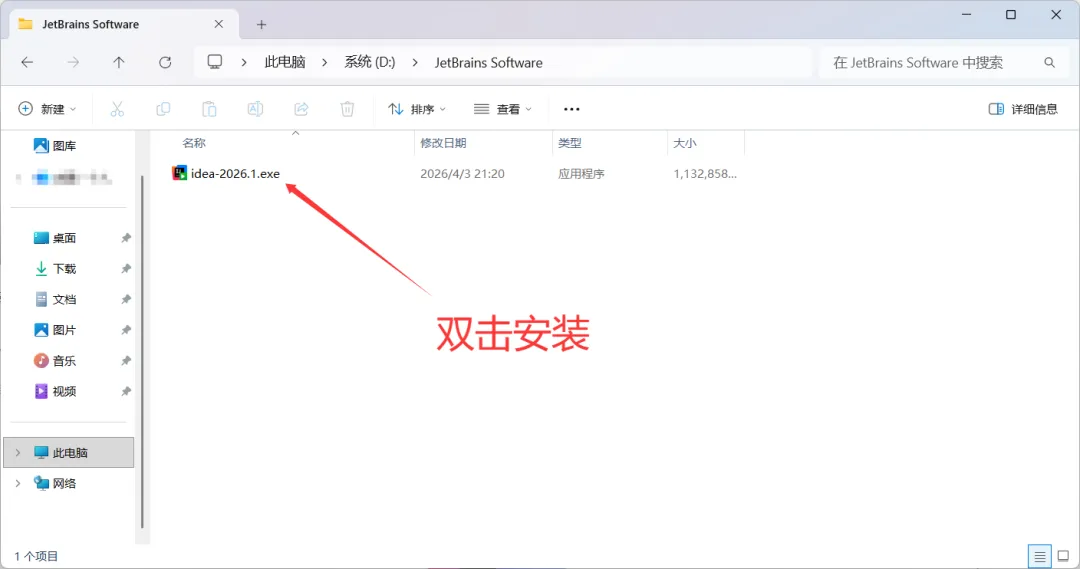Viewport: 1080px width, 569px height.
Task: Click the Cut scissors icon
Action: coord(117,109)
